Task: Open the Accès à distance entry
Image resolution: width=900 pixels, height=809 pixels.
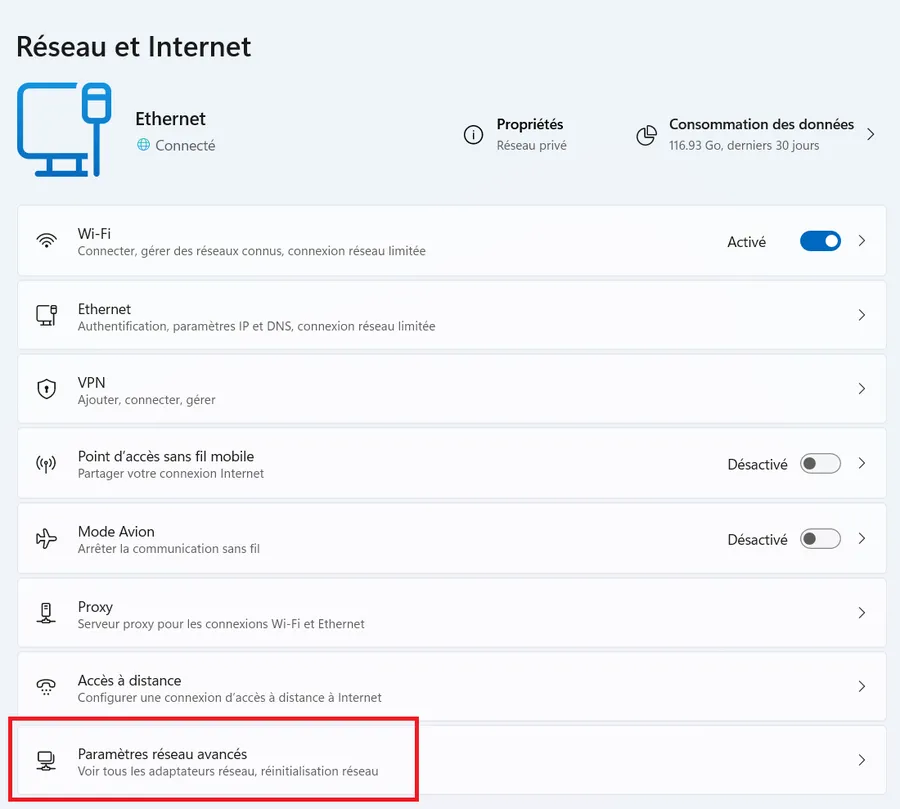Action: coord(452,686)
